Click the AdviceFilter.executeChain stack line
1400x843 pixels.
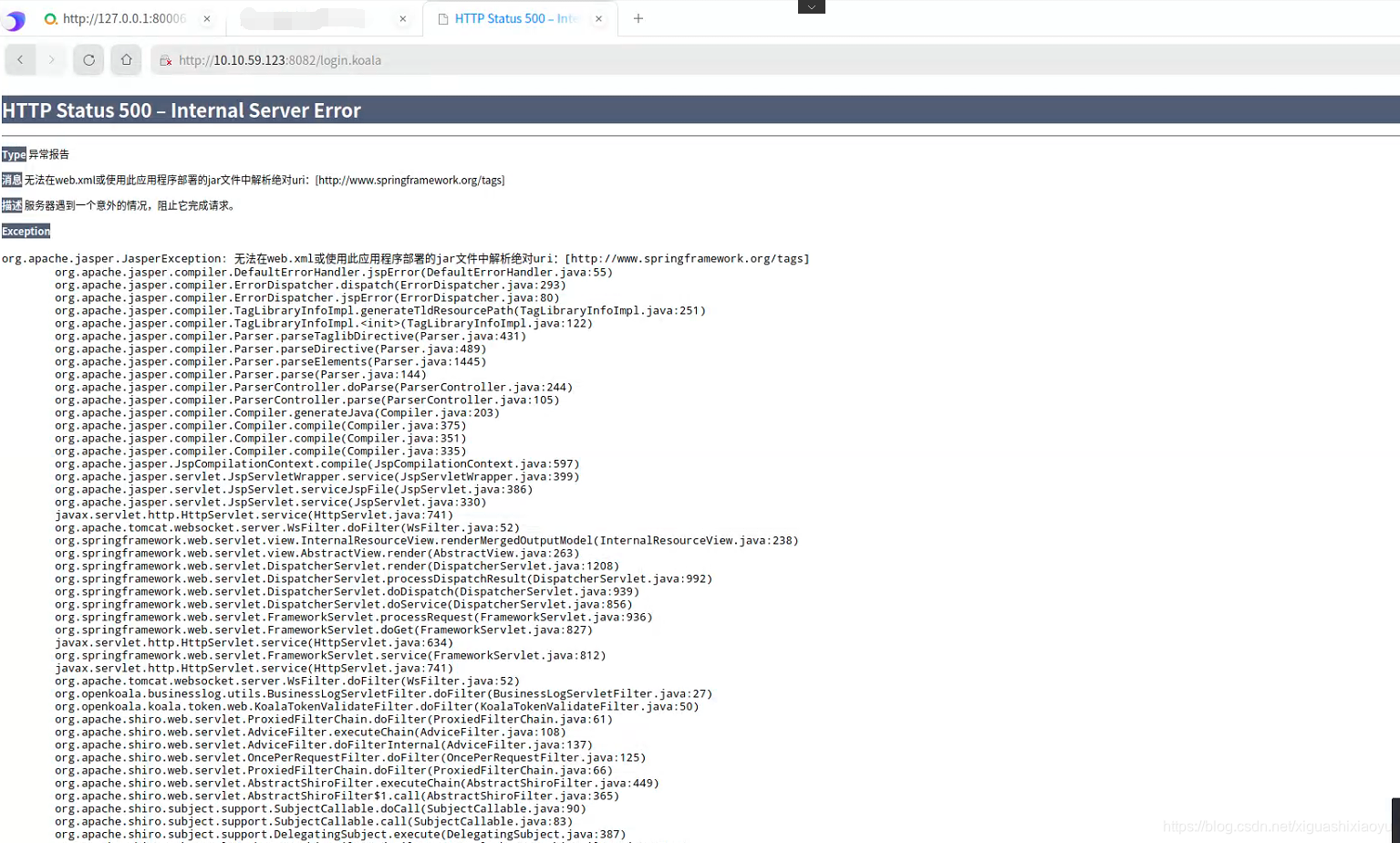310,732
